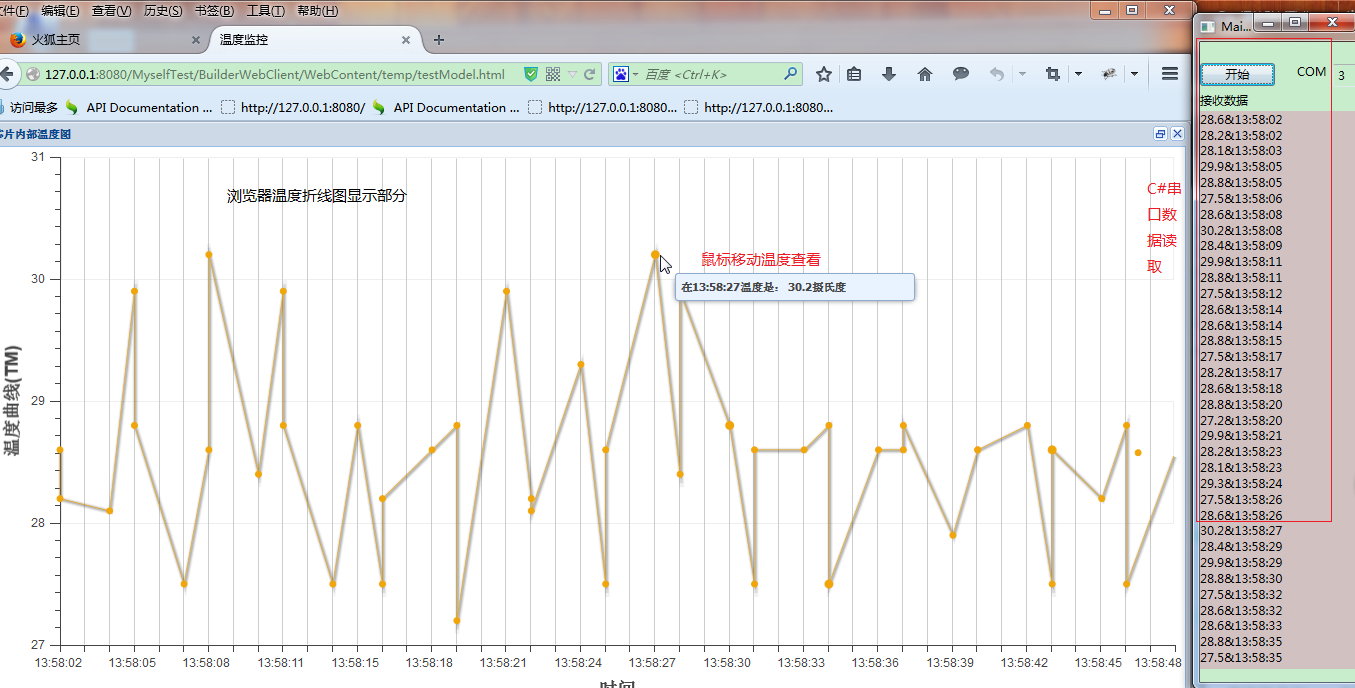Click the Main window title bar app icon
The width and height of the screenshot is (1355, 688).
(x=1208, y=26)
